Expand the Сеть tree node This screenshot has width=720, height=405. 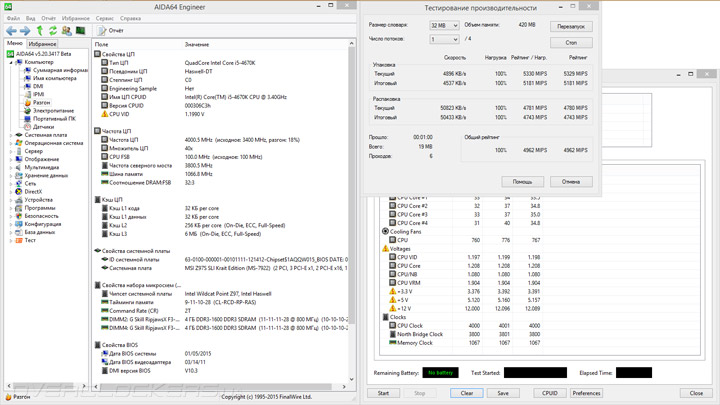tap(11, 184)
